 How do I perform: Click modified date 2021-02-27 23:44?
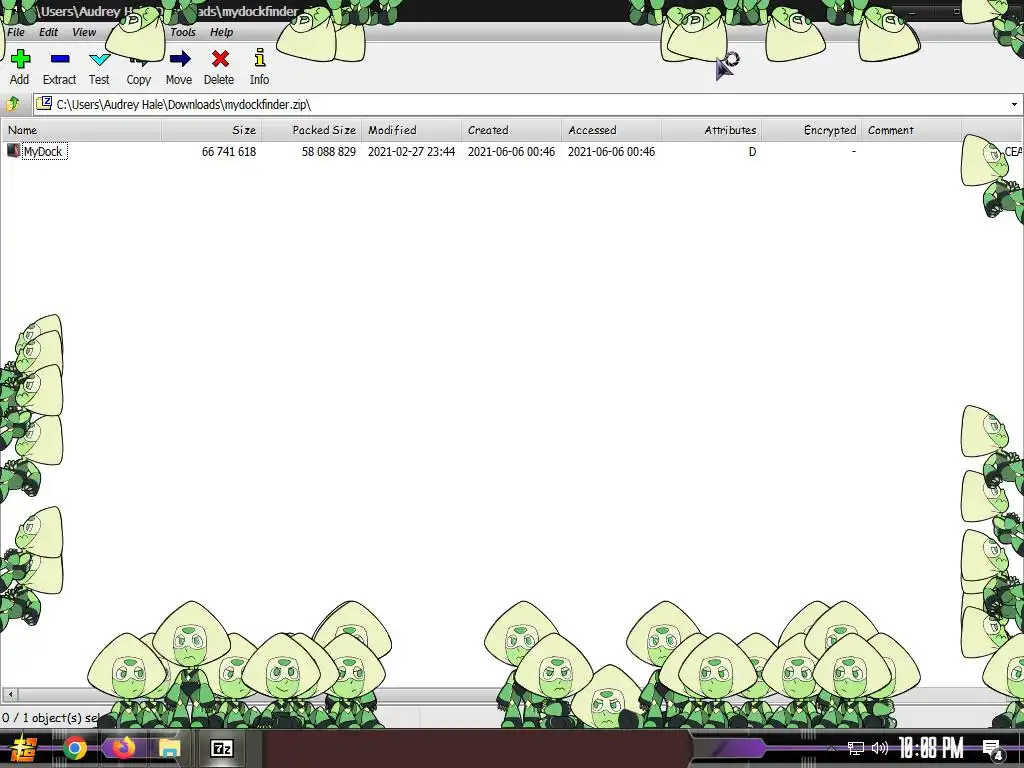coord(411,152)
